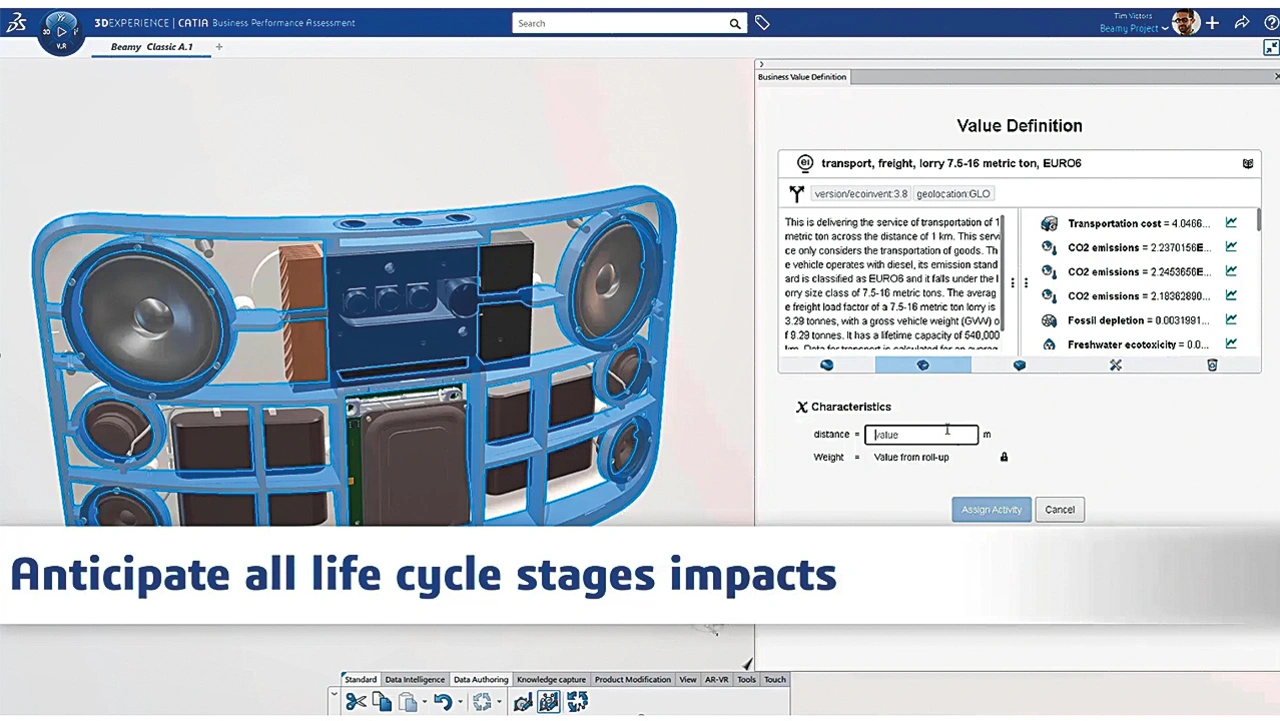
Task: Open the Knowledge capture tab
Action: [x=551, y=680]
